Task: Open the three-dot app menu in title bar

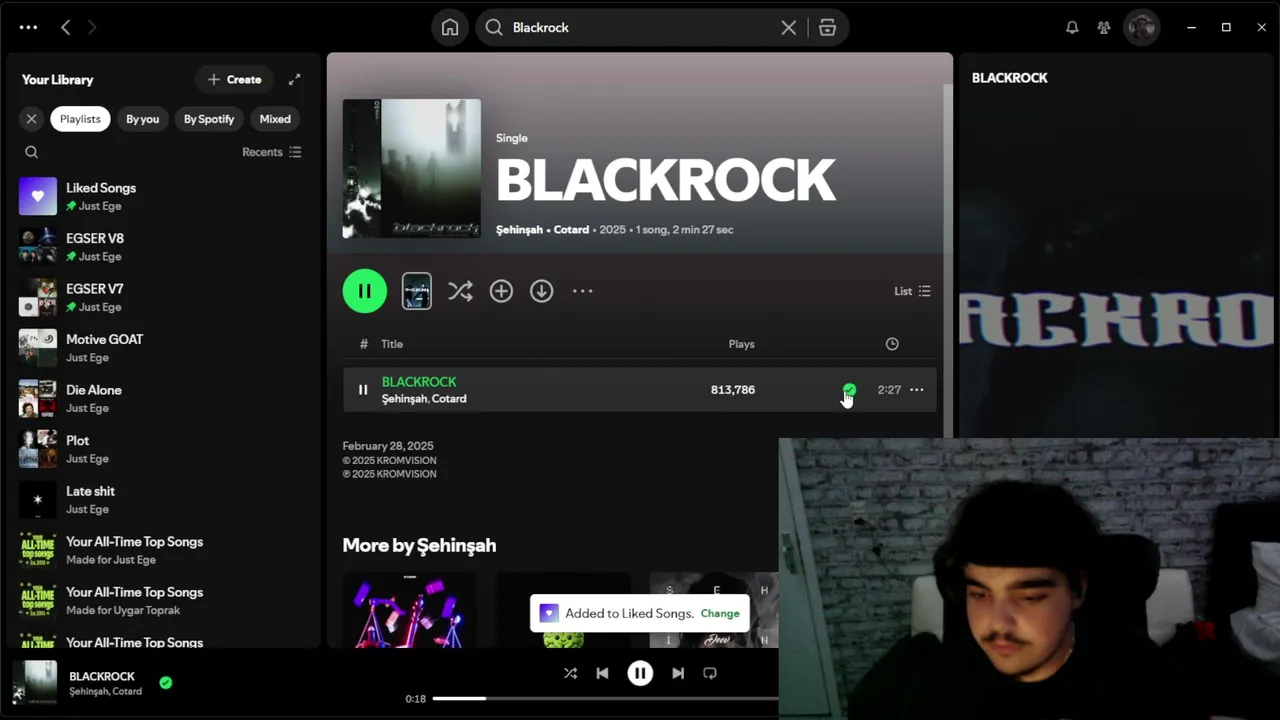Action: 28,28
